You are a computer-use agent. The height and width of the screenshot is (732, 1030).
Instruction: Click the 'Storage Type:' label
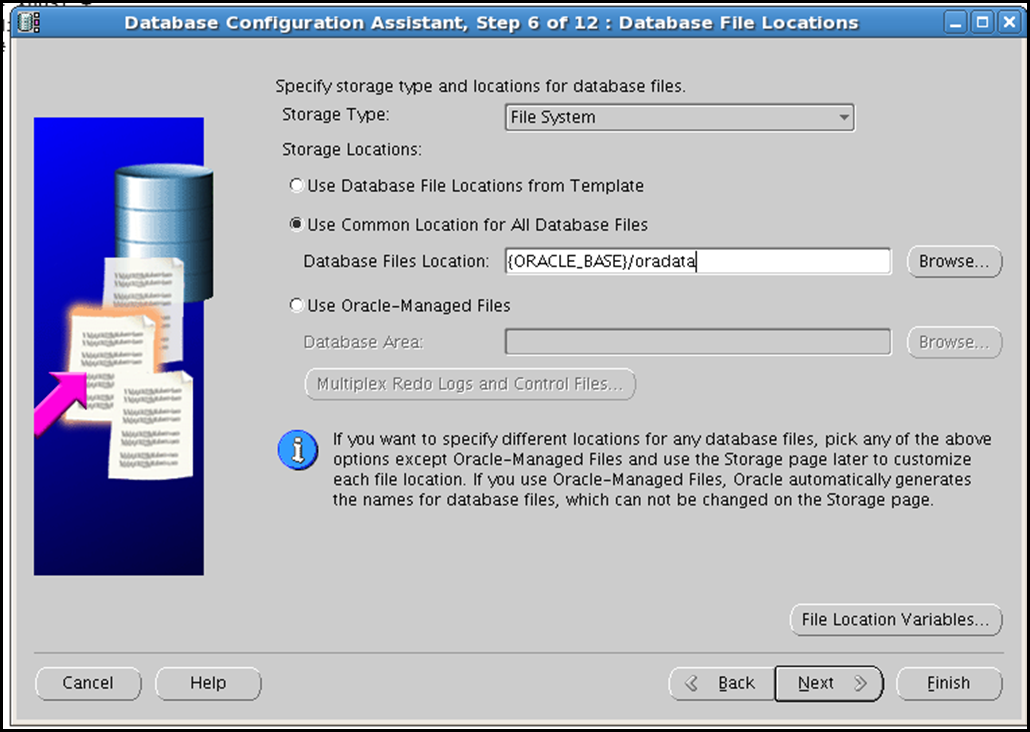tap(336, 114)
